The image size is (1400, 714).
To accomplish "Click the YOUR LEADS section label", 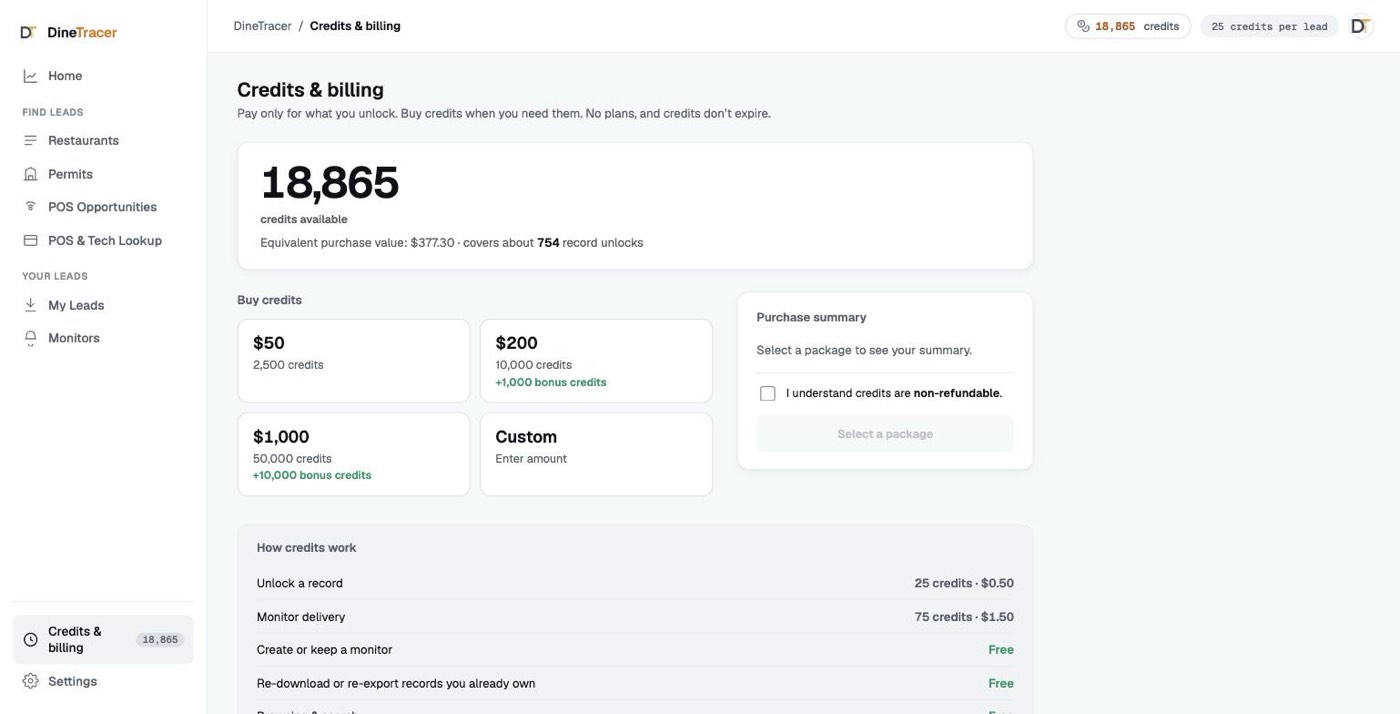I will [x=55, y=276].
